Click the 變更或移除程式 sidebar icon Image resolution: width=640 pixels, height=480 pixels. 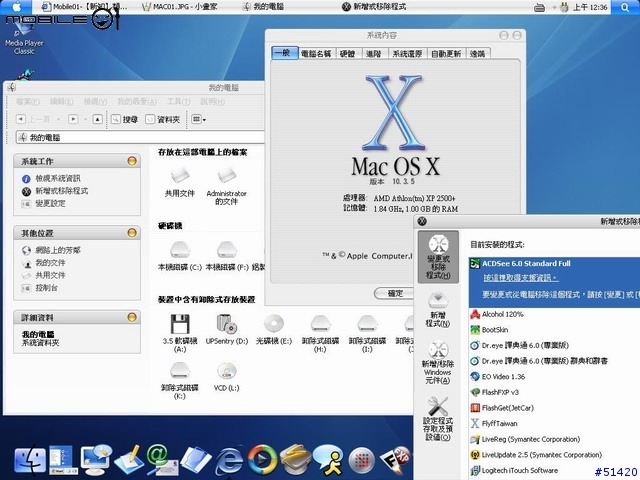(x=438, y=257)
